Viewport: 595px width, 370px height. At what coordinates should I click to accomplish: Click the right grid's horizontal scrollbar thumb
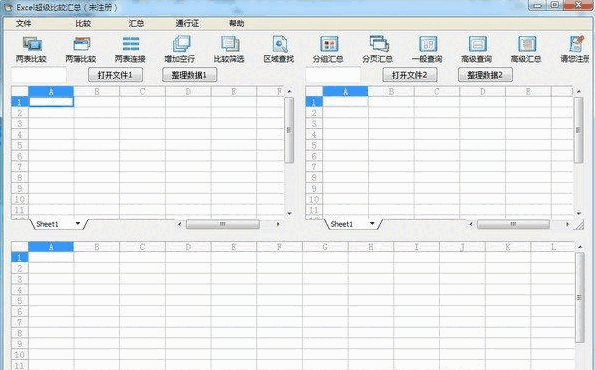513,224
